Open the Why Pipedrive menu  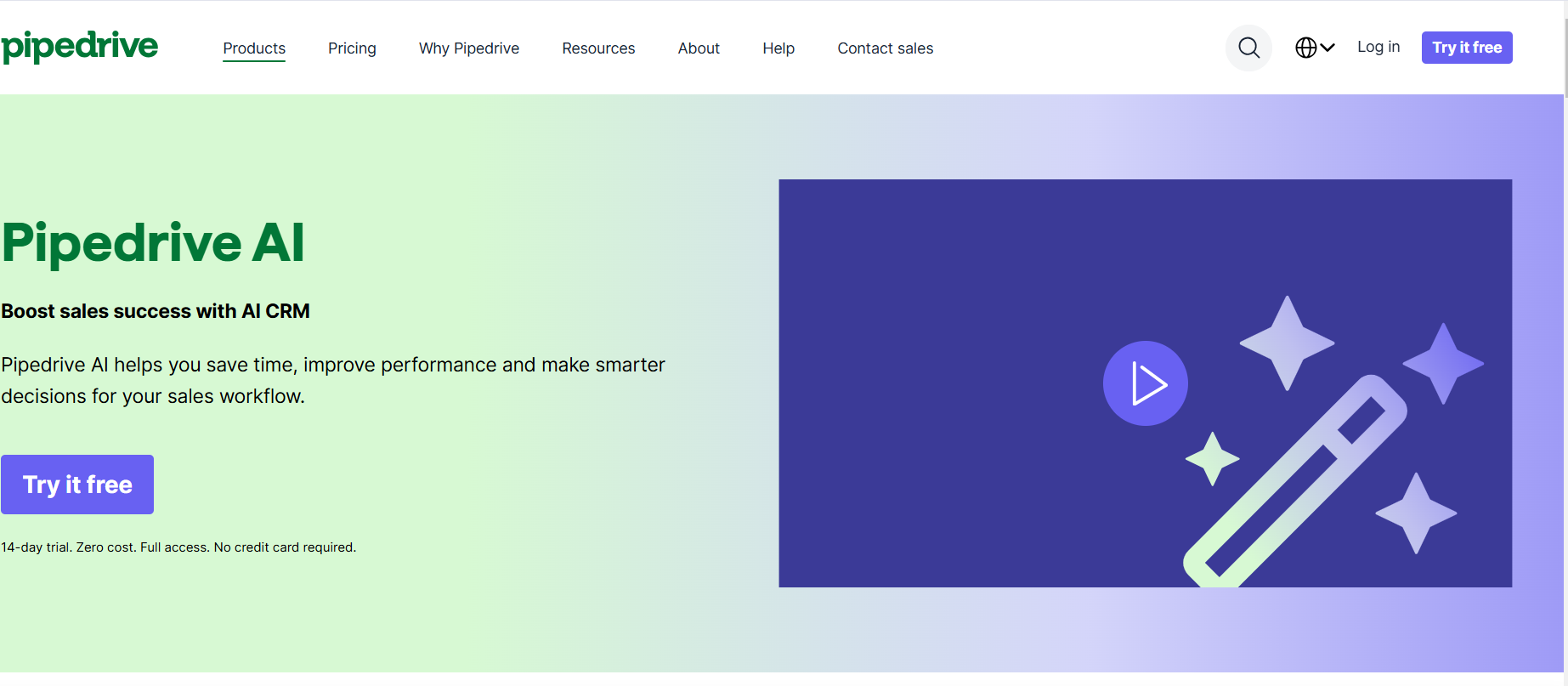[x=469, y=48]
